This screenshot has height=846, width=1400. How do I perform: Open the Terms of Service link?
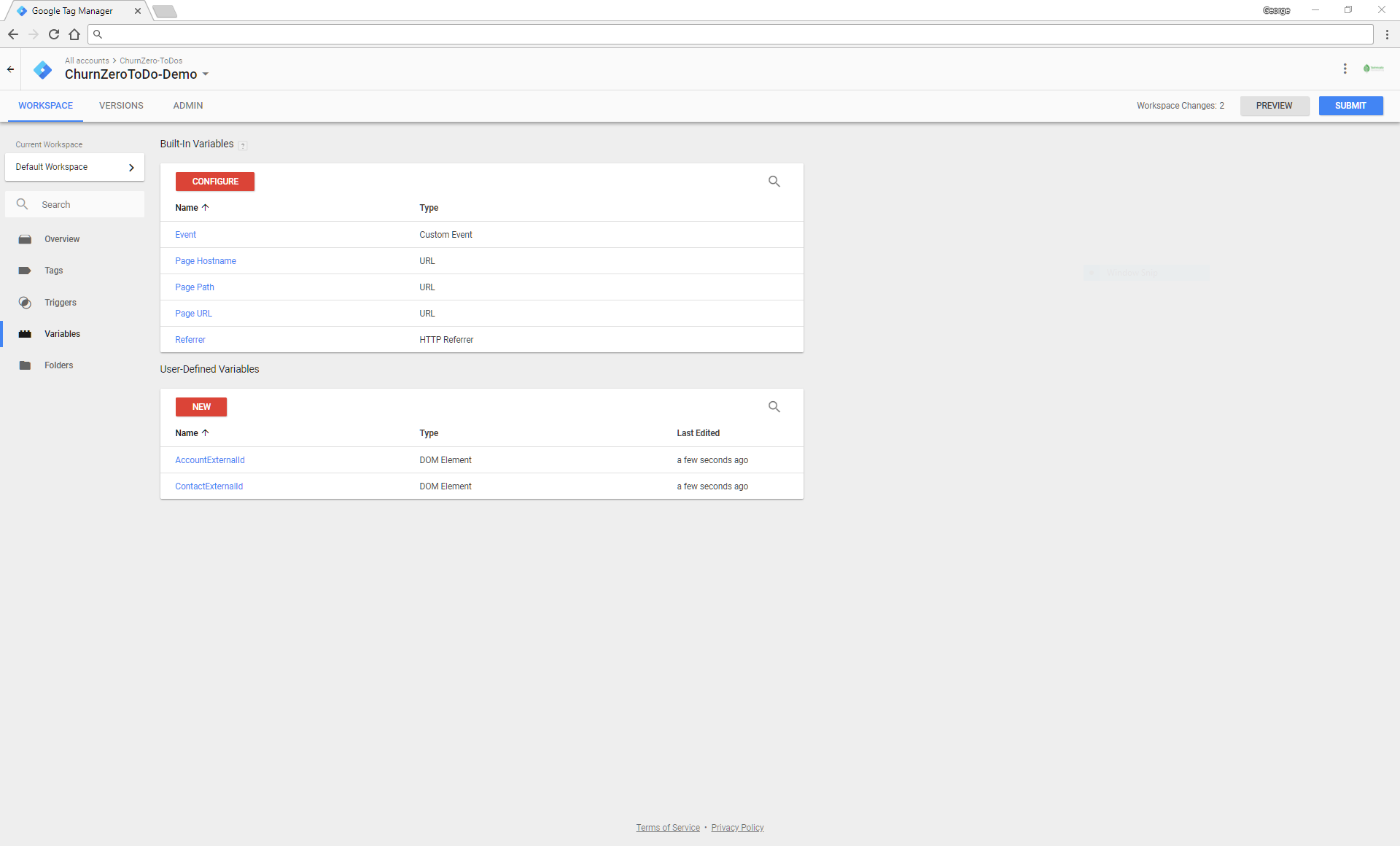coord(668,828)
